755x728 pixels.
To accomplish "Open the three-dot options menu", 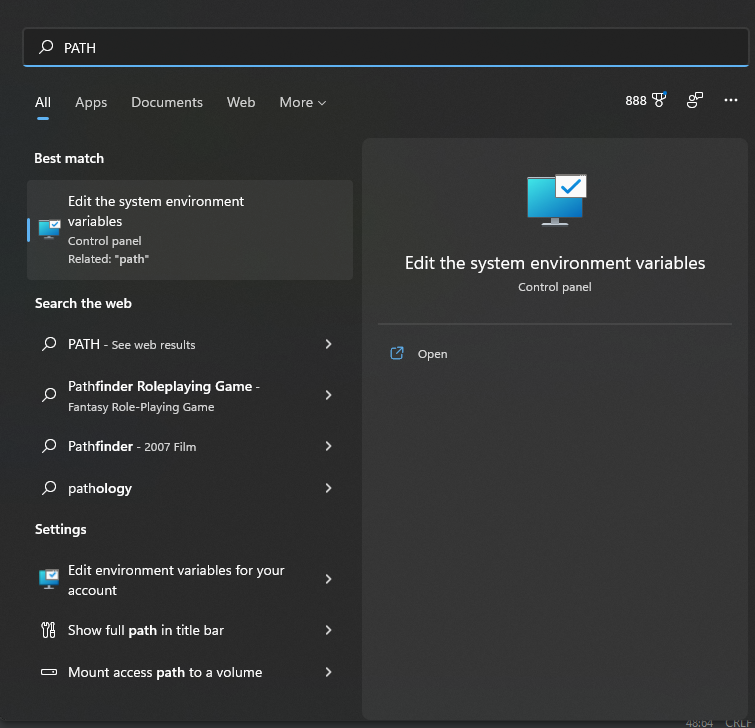I will (x=730, y=100).
